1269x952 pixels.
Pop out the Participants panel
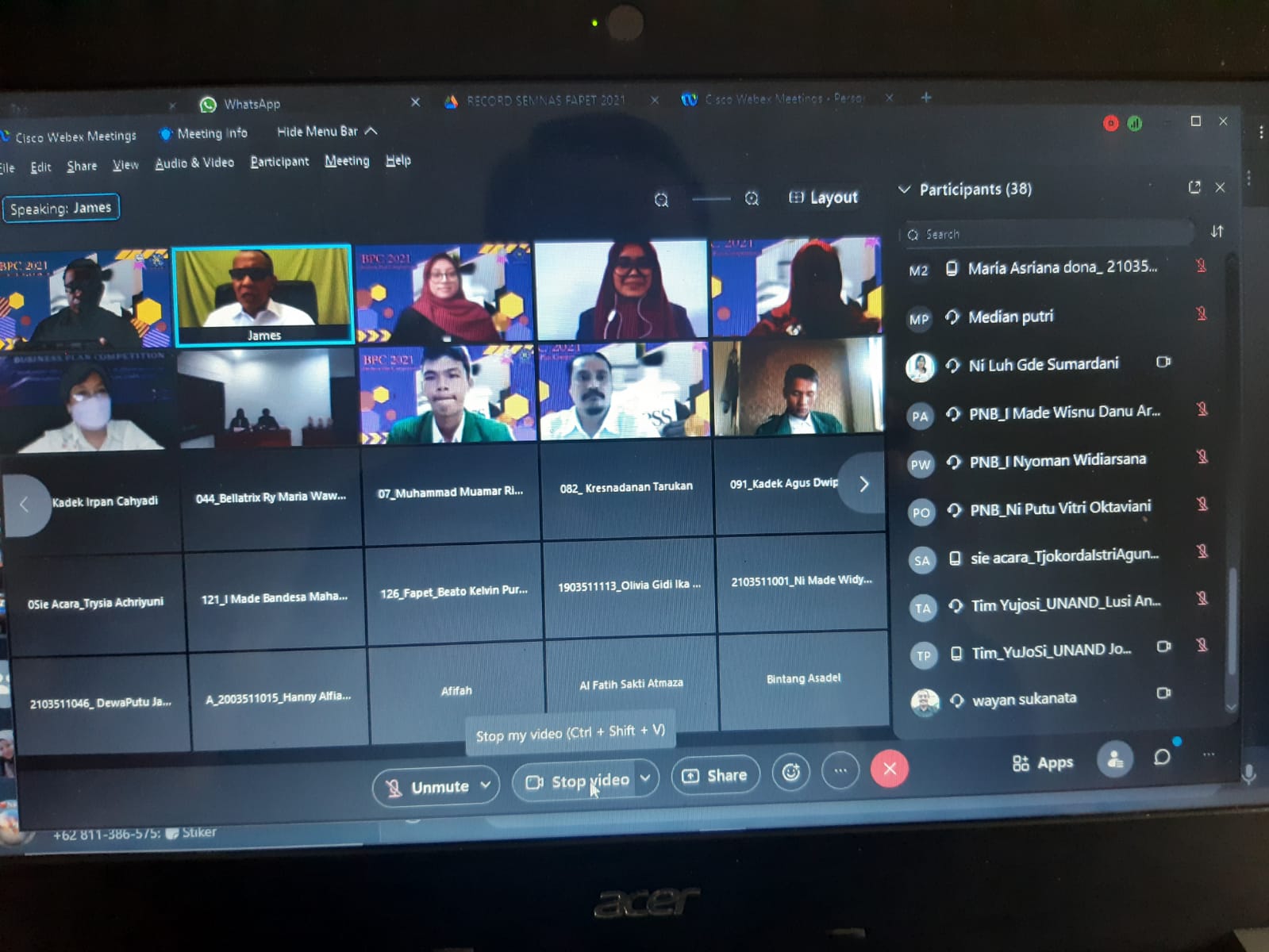[1194, 187]
